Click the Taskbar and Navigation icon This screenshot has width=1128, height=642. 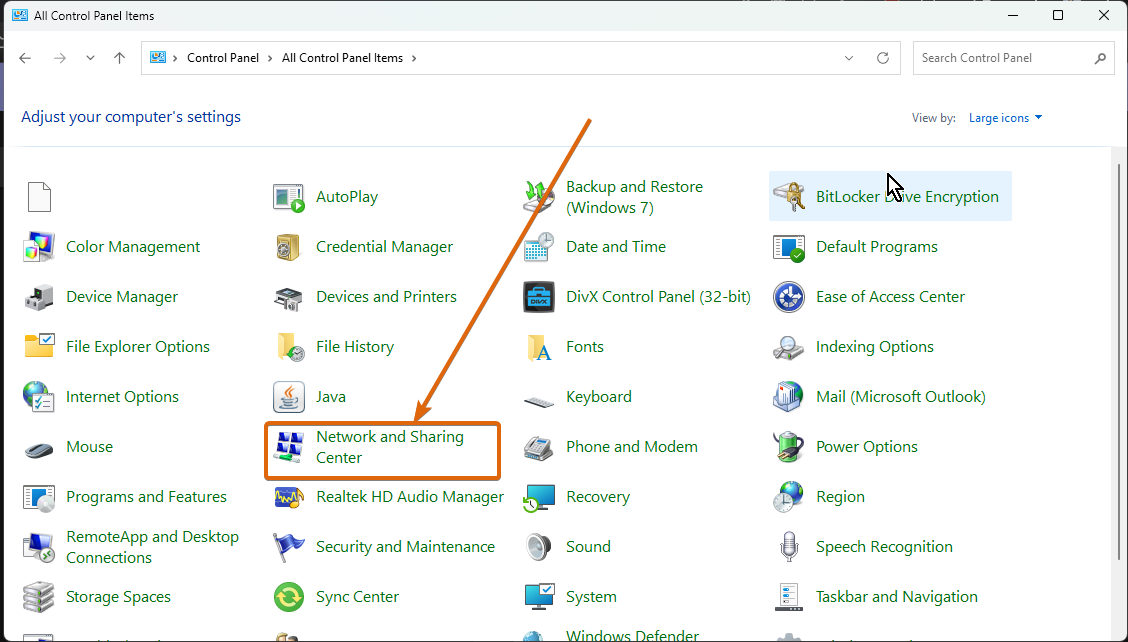click(x=788, y=597)
